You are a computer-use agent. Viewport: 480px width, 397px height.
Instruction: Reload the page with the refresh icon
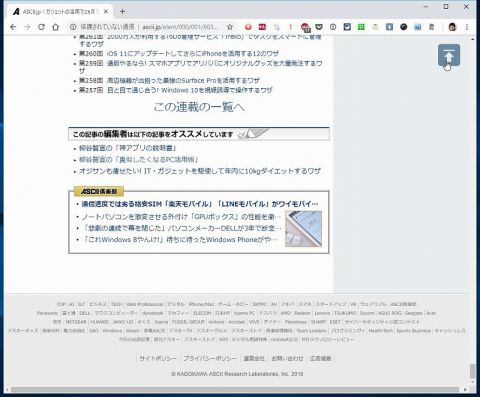[x=41, y=27]
